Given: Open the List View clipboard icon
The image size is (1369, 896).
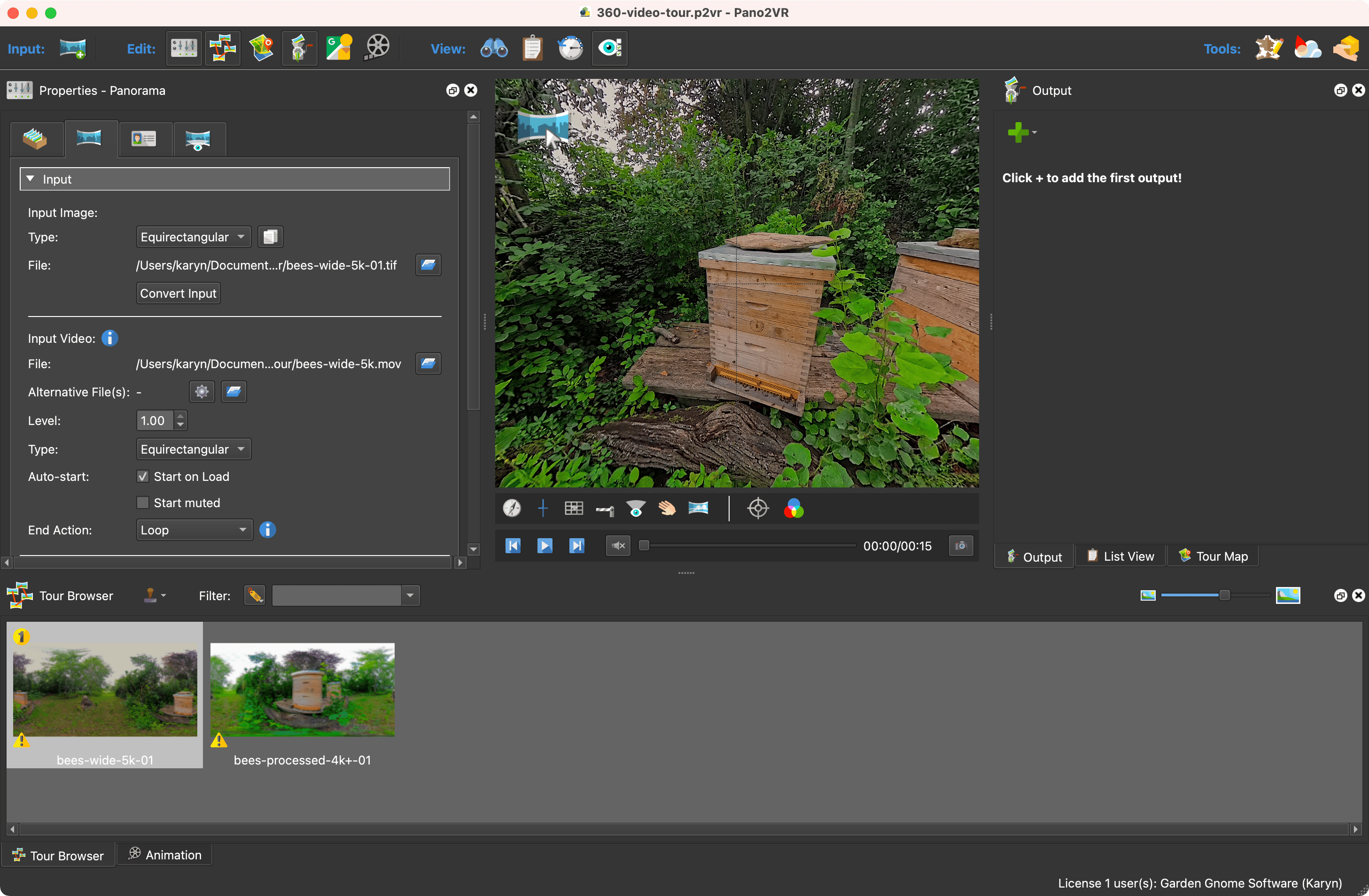Looking at the screenshot, I should tap(533, 48).
